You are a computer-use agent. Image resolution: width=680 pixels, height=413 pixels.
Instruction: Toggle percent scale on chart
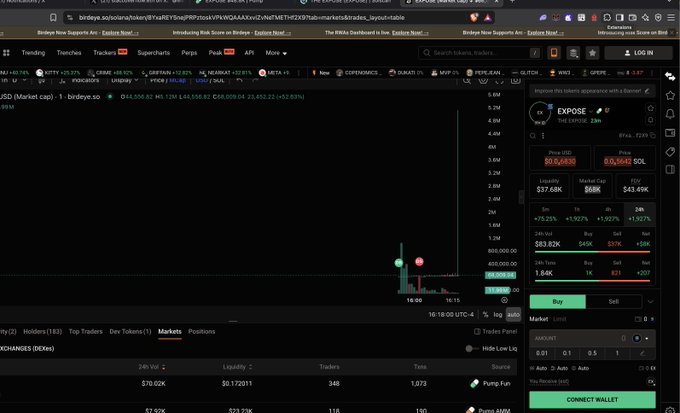pyautogui.click(x=485, y=315)
